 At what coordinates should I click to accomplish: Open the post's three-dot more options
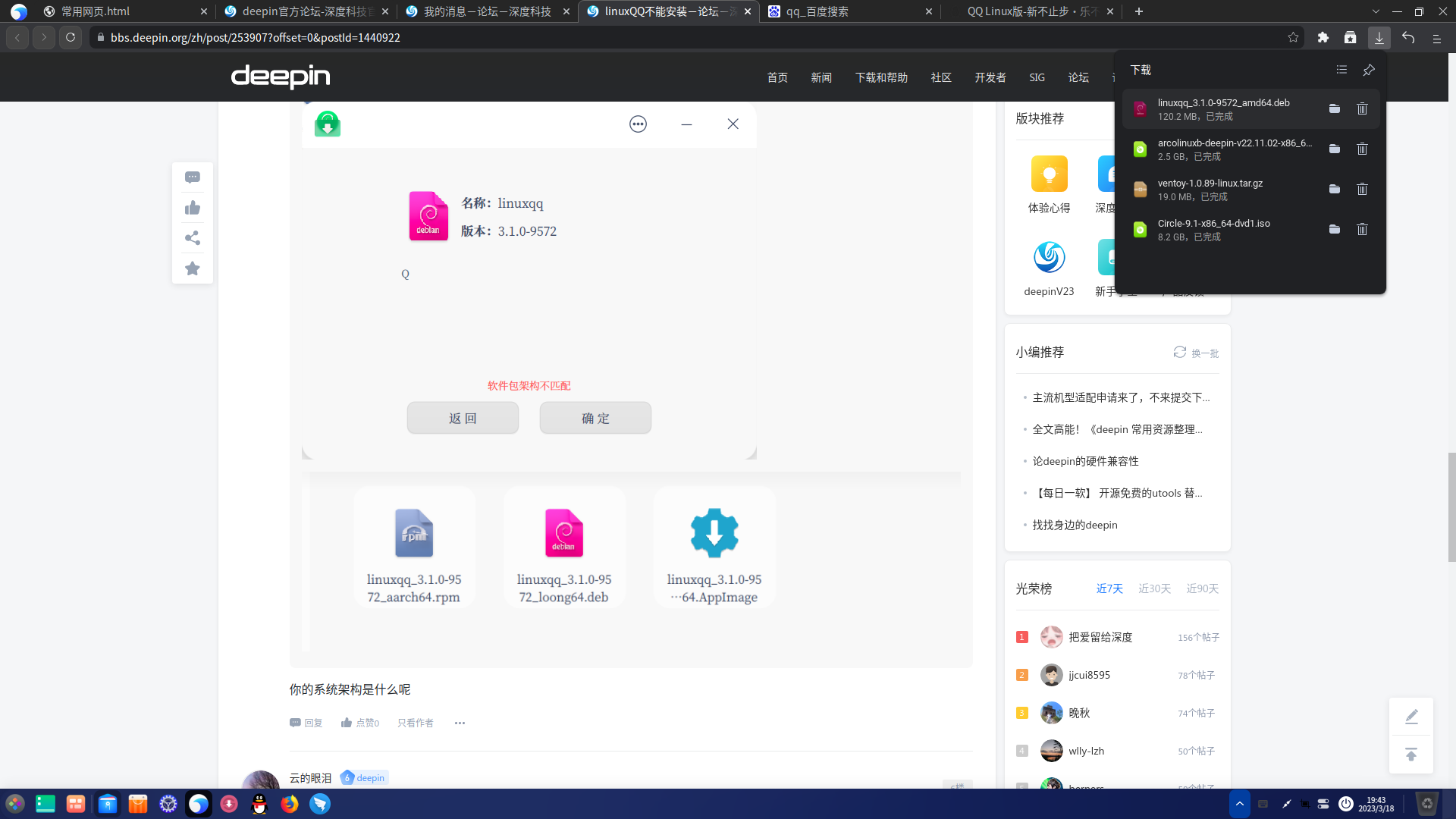click(x=460, y=723)
